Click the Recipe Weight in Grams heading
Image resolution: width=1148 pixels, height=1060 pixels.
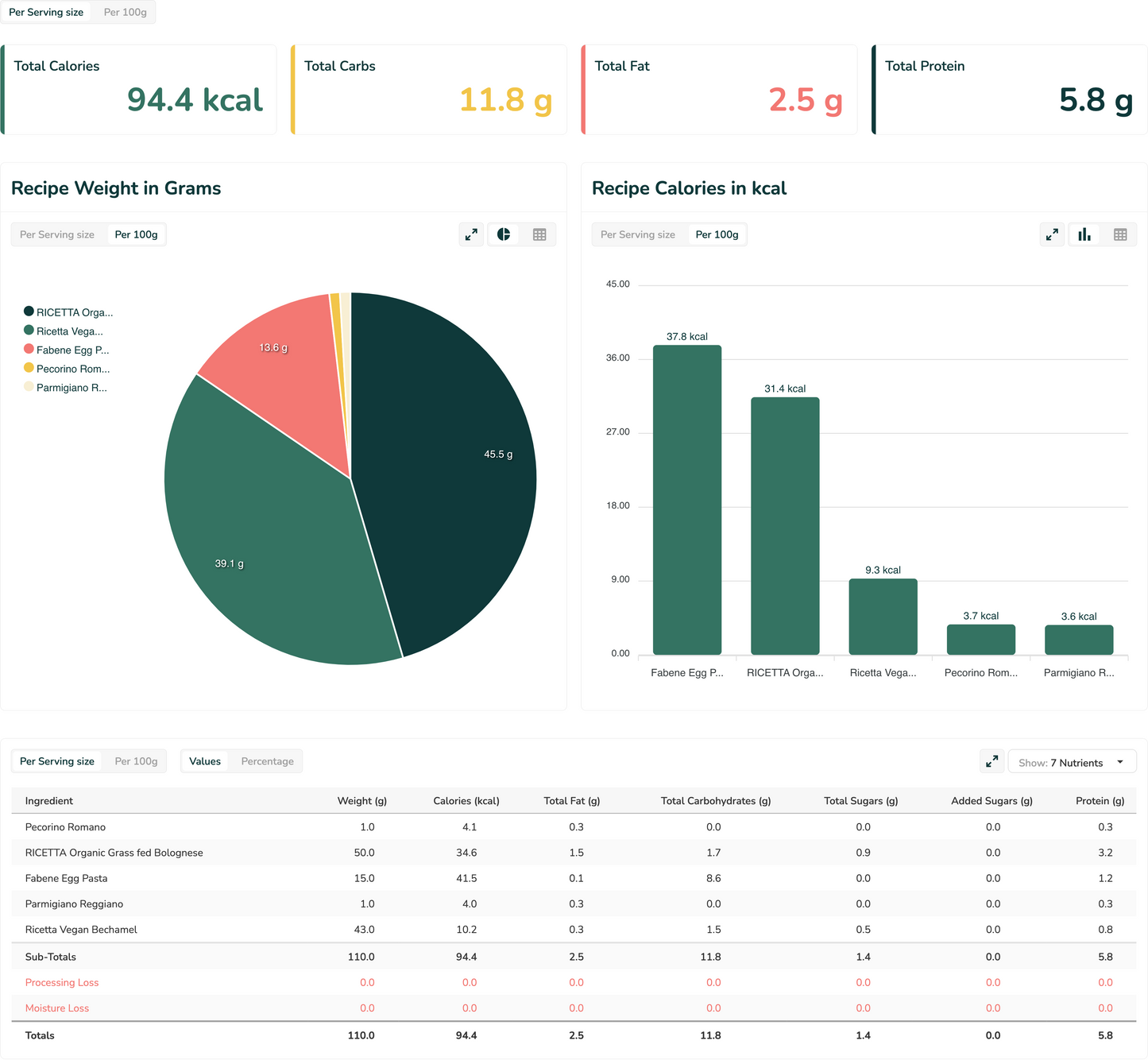pyautogui.click(x=116, y=188)
